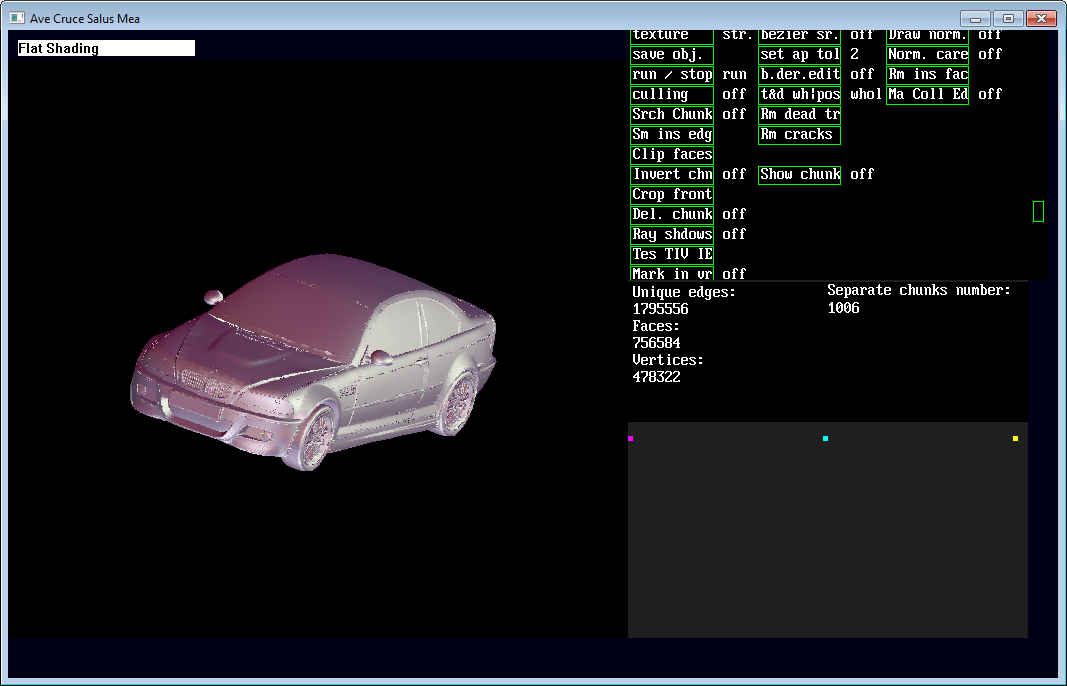Click the cyan square marker
The width and height of the screenshot is (1067, 686).
point(825,439)
